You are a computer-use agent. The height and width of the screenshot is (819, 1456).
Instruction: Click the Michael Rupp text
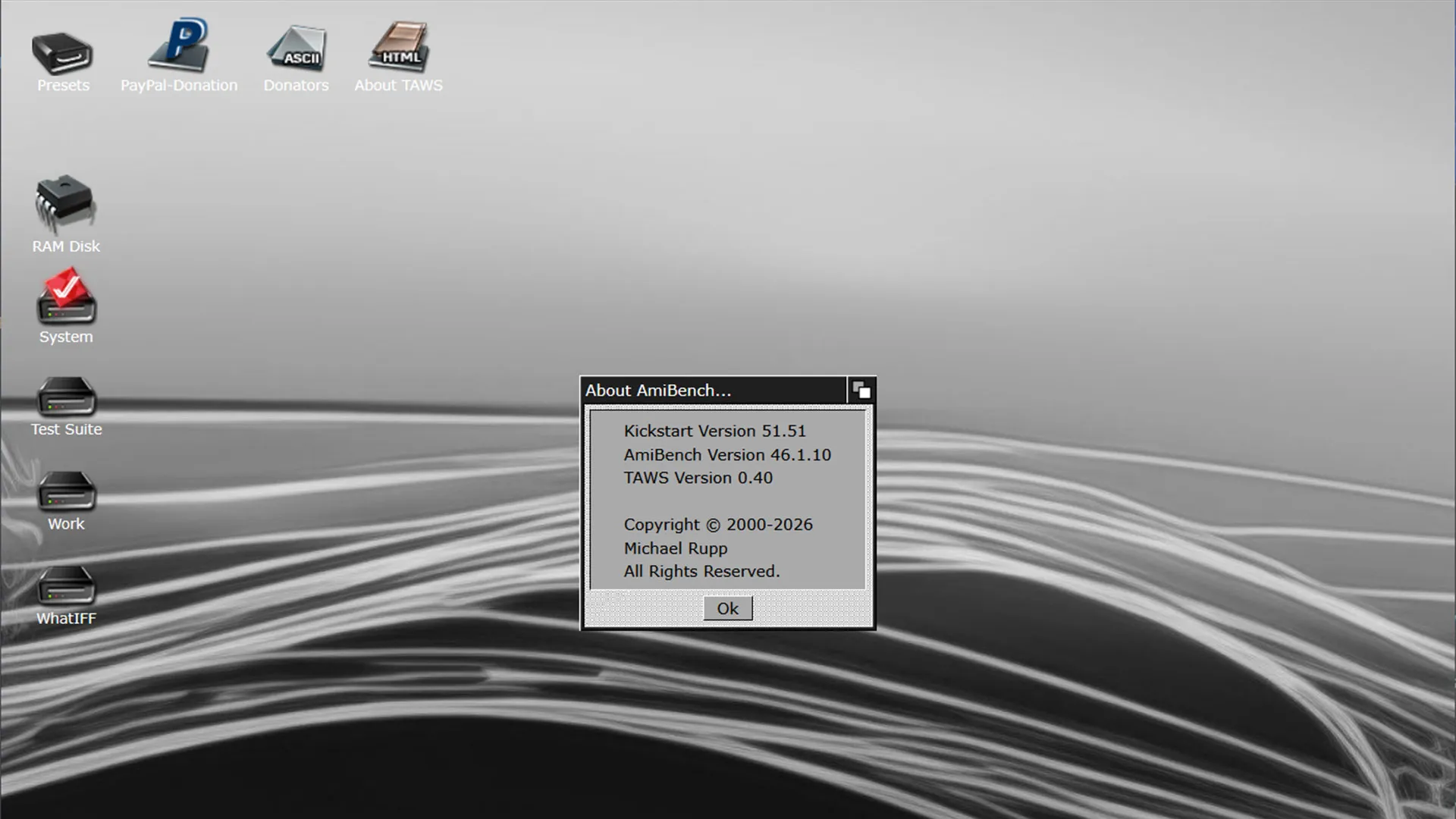pos(676,548)
